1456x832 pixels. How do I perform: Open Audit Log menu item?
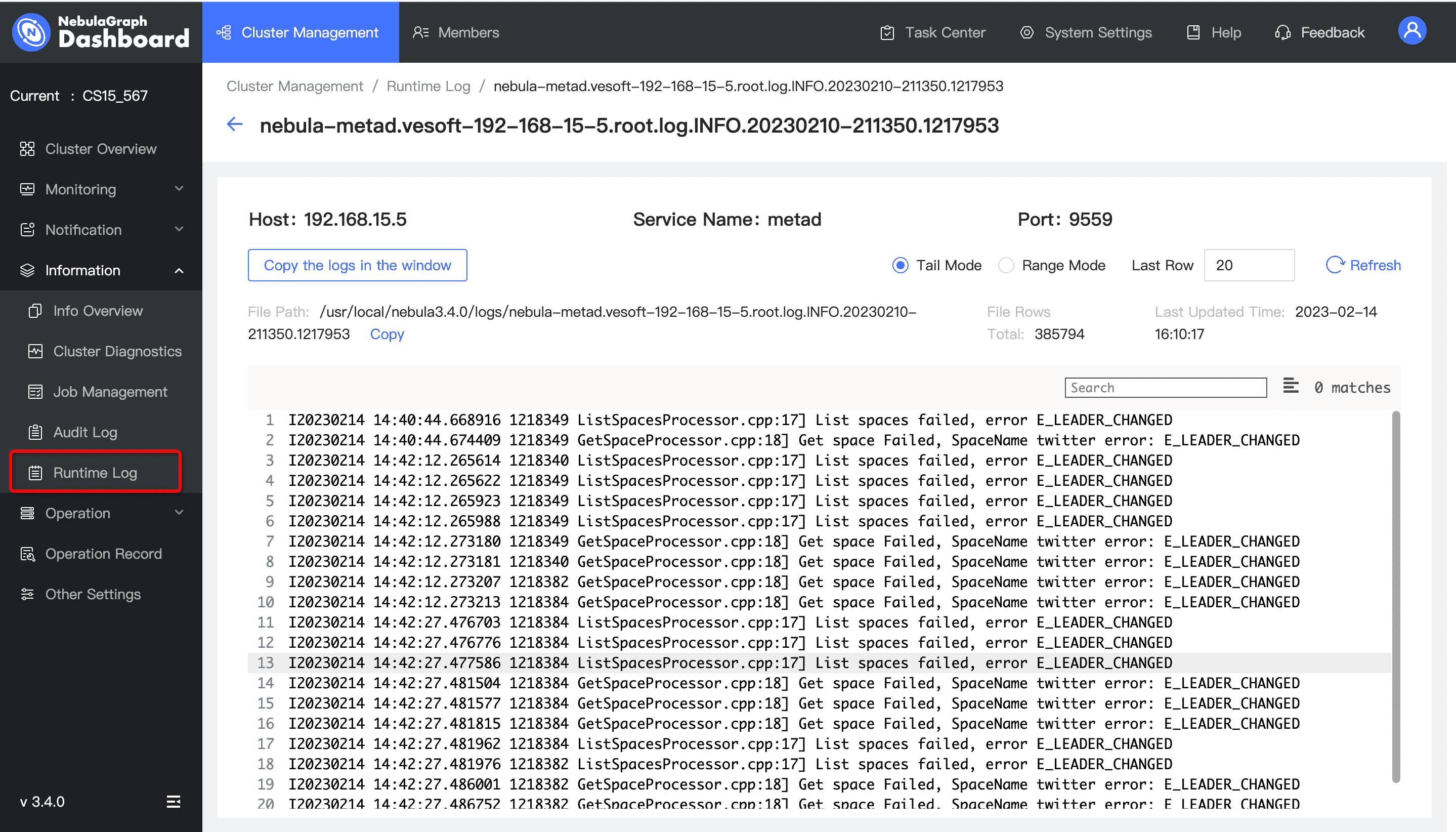pyautogui.click(x=85, y=432)
